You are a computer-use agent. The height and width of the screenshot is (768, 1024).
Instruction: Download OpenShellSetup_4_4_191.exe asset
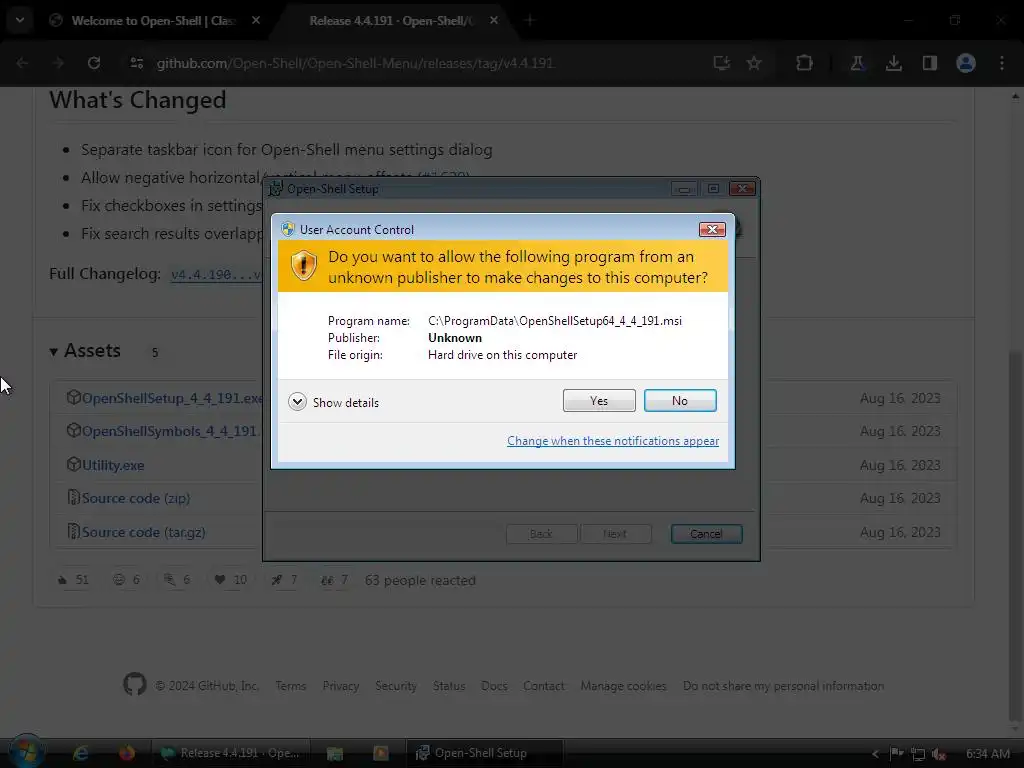[172, 398]
